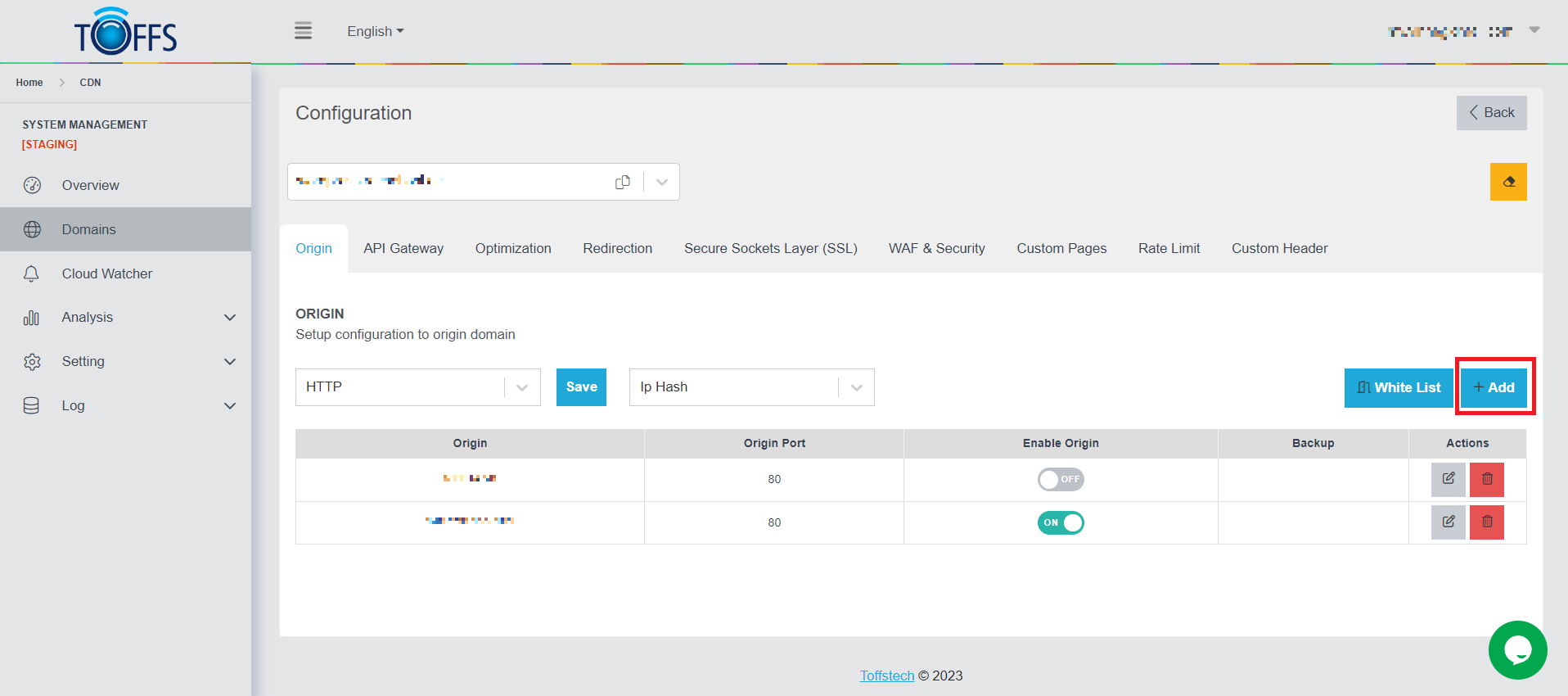
Task: Click edit icon for first origin row
Action: click(1448, 479)
